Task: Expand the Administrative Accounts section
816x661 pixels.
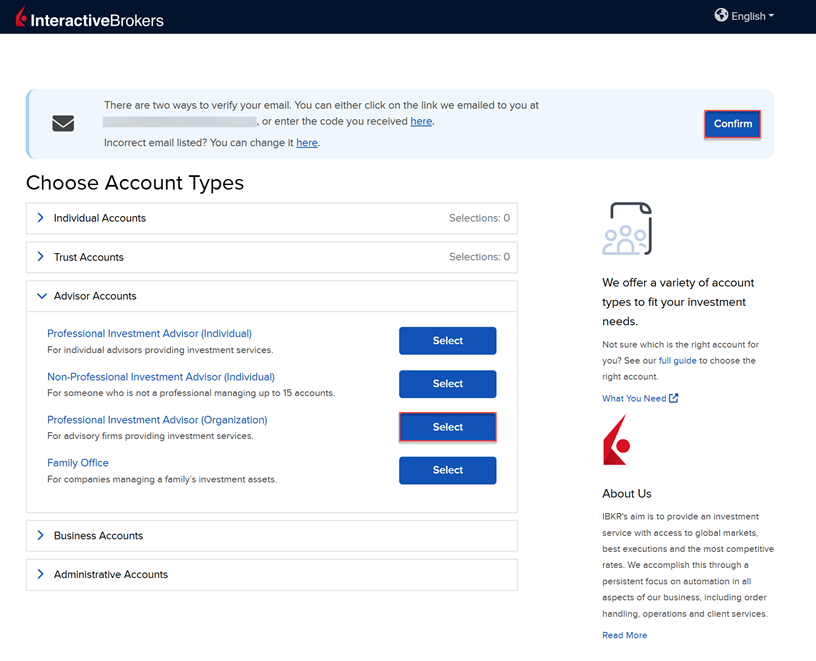Action: [x=111, y=575]
